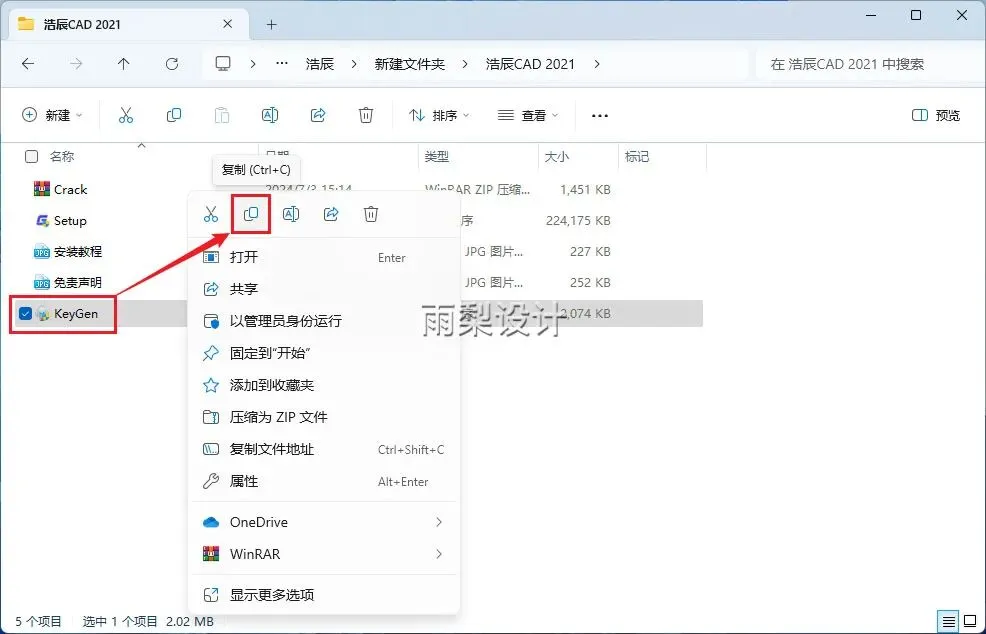This screenshot has height=634, width=986.
Task: Sort by the 大小 column header
Action: click(557, 157)
